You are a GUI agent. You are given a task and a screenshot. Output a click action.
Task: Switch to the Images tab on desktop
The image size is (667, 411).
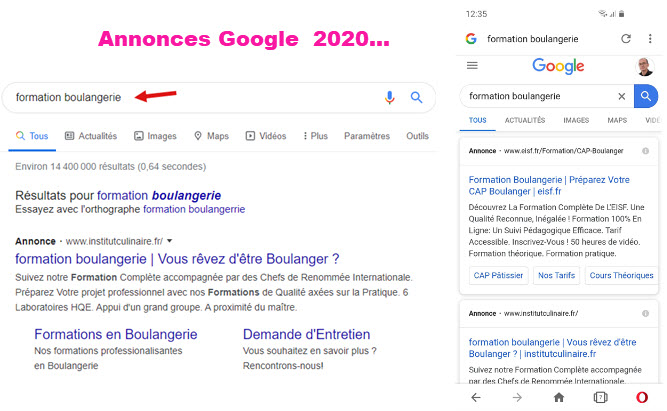[155, 136]
